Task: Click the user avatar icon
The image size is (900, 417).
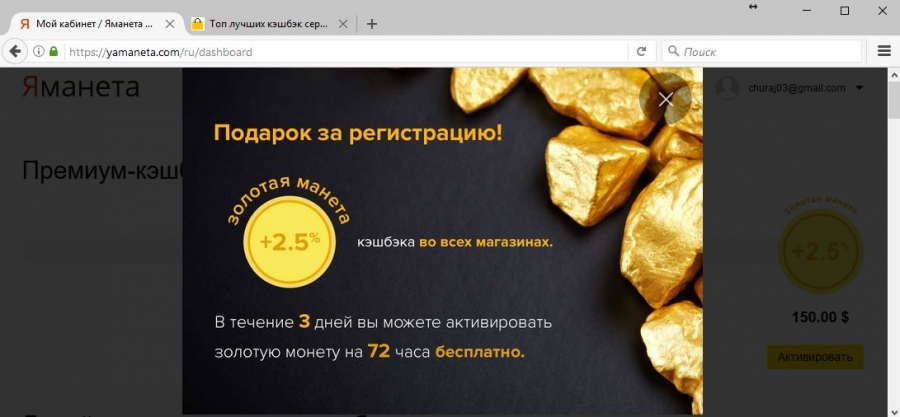Action: click(727, 88)
